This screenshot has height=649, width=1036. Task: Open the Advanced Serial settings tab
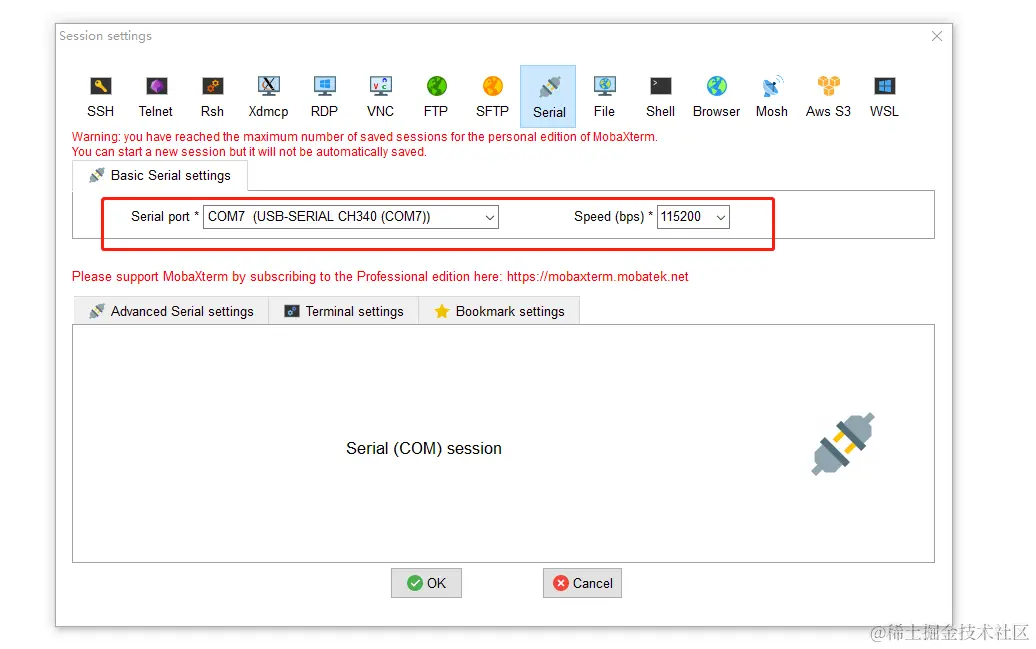pyautogui.click(x=171, y=311)
